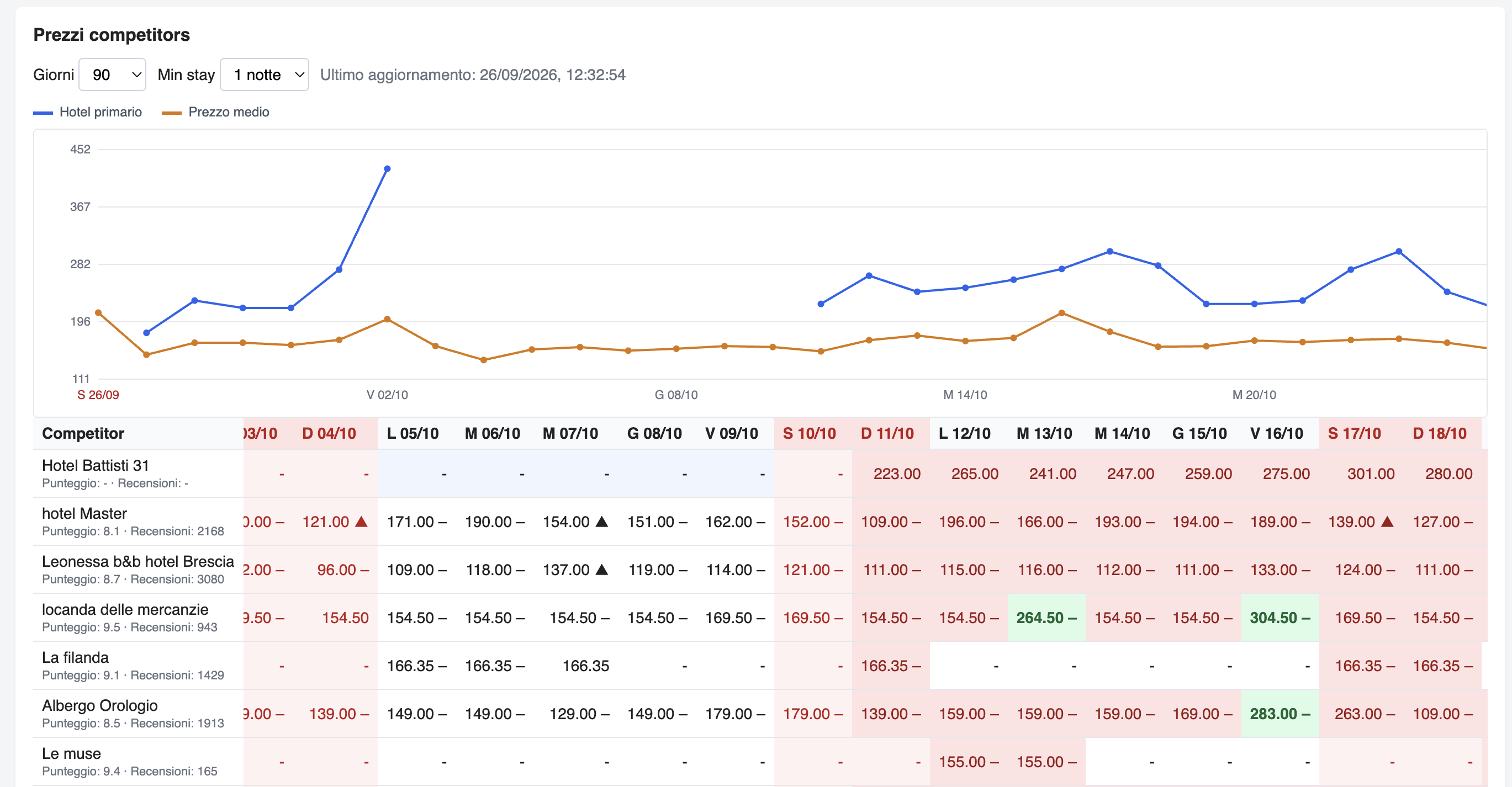Screen dimensions: 1512x787
Task: Click the Albergo Orologio competitor name
Action: coord(100,705)
